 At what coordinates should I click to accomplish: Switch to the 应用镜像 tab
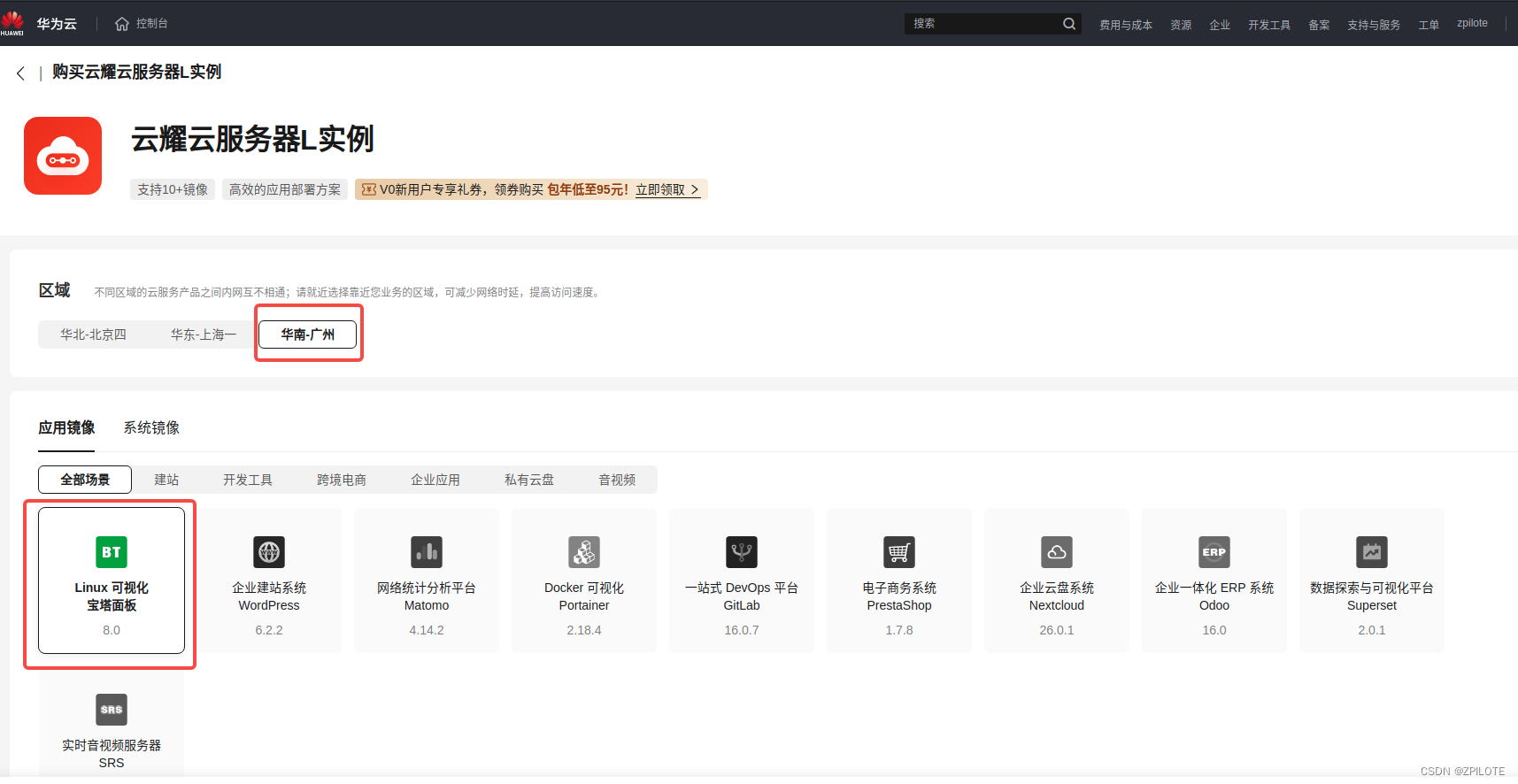click(x=66, y=428)
